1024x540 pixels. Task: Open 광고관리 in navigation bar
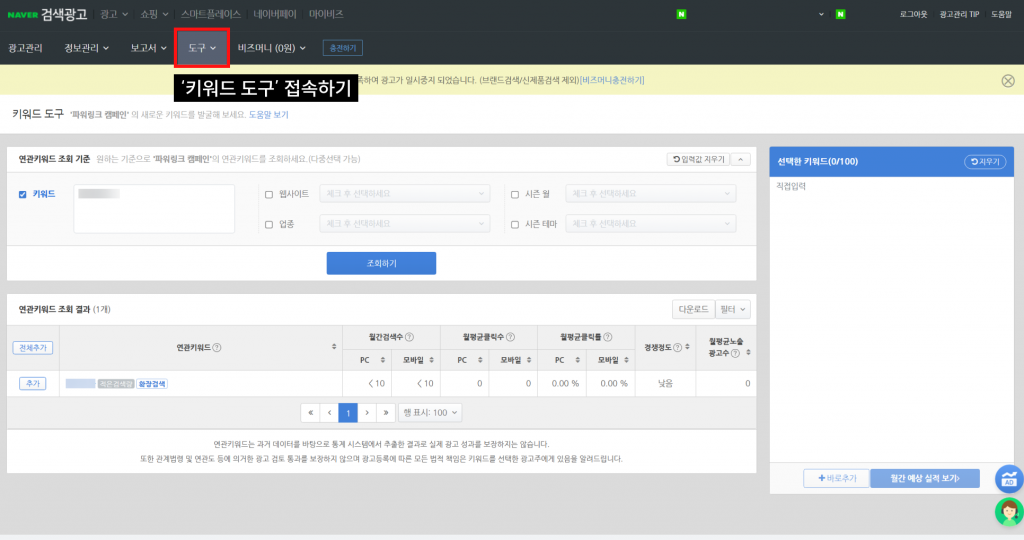click(25, 48)
